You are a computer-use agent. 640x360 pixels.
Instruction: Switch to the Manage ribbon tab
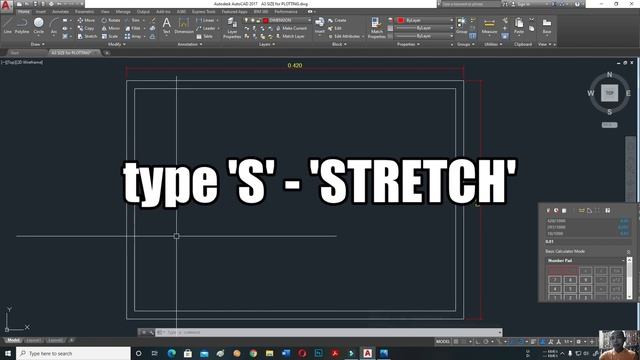tap(123, 12)
